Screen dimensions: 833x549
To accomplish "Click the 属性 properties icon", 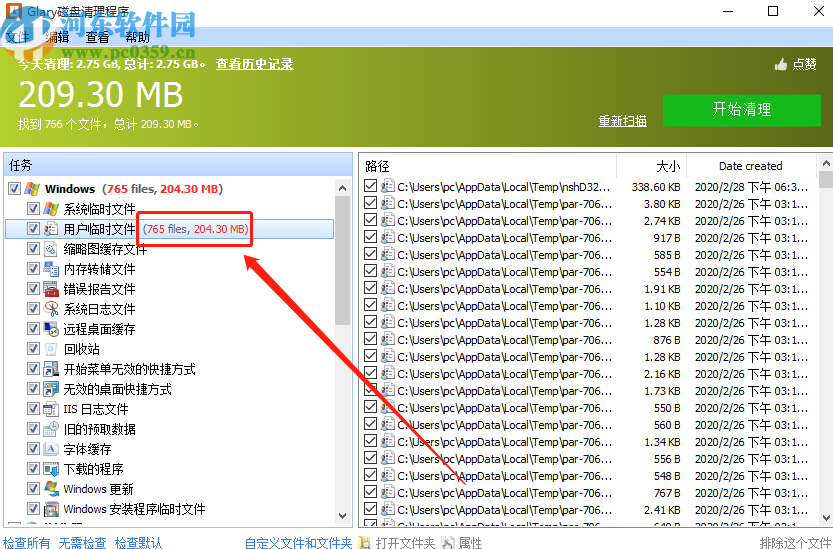I will pos(448,543).
